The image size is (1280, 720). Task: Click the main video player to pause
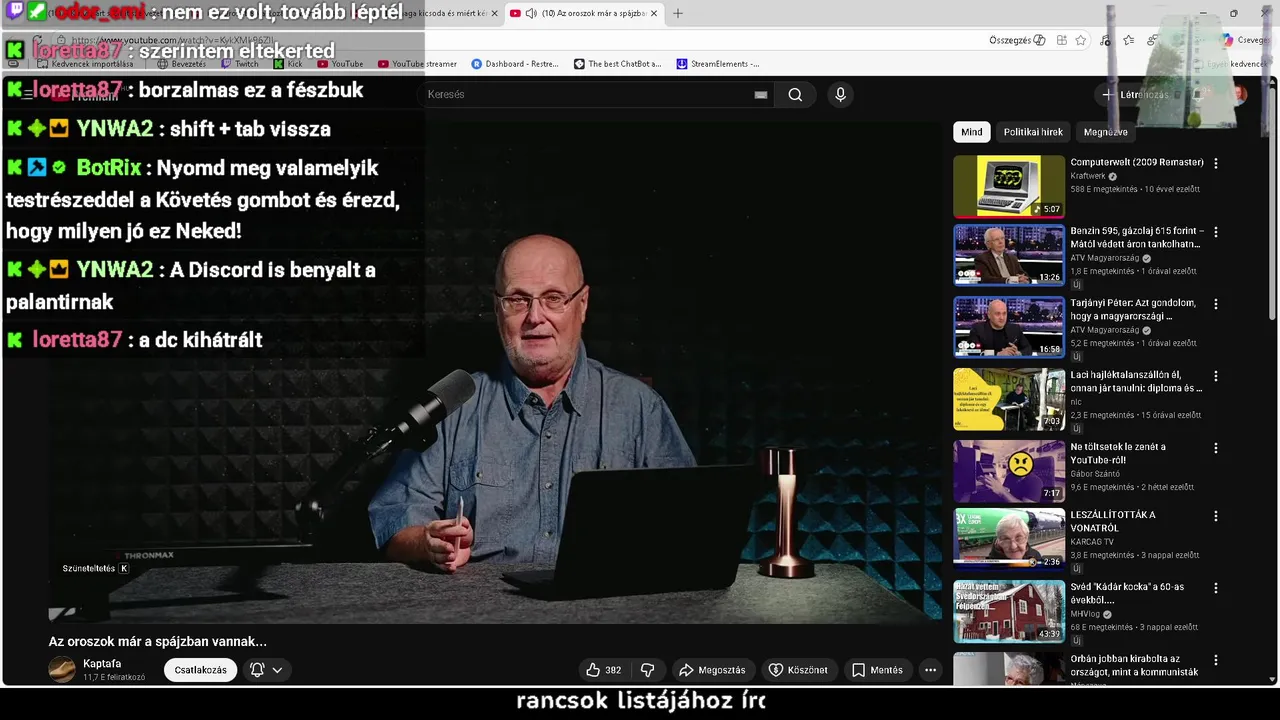495,372
